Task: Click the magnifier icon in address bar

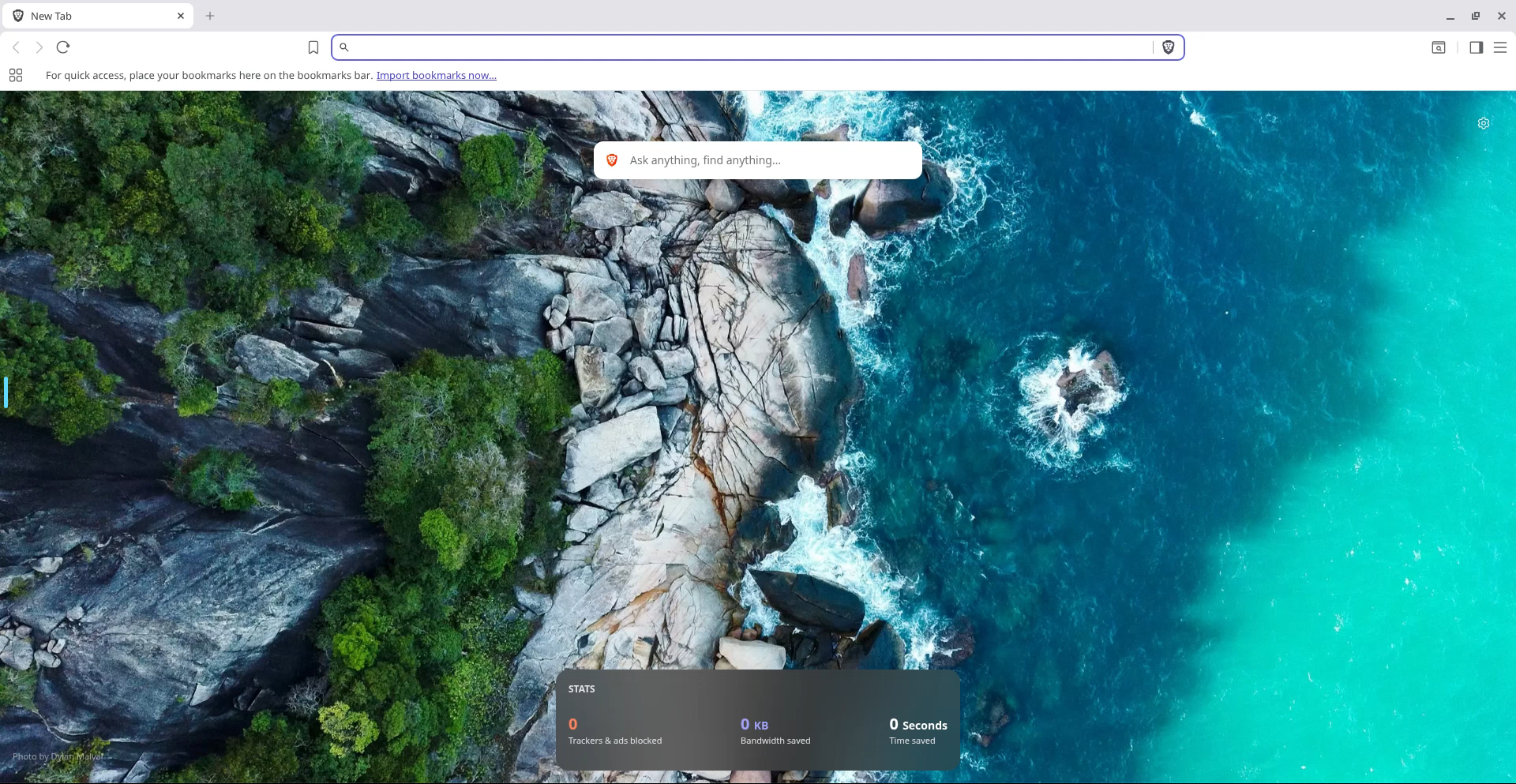Action: pos(344,47)
